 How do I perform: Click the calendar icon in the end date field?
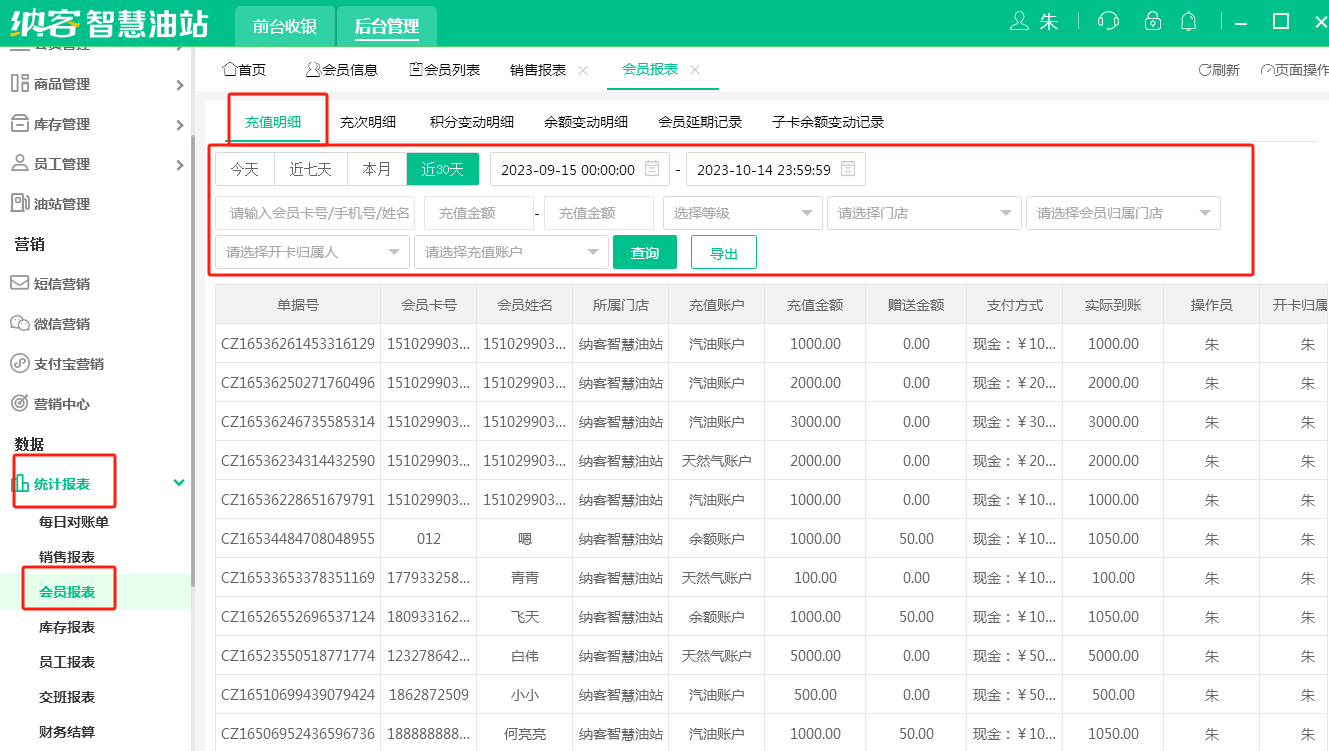point(848,169)
